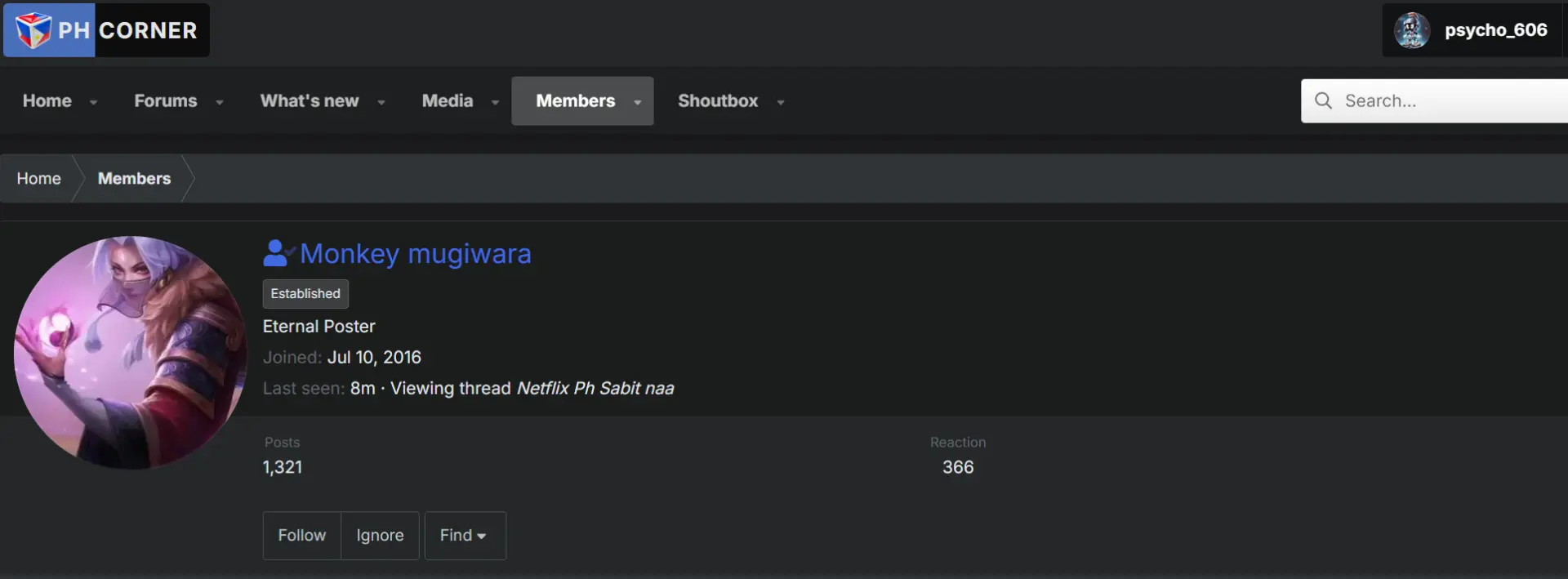Click the Established badge
1568x579 pixels.
(x=305, y=294)
